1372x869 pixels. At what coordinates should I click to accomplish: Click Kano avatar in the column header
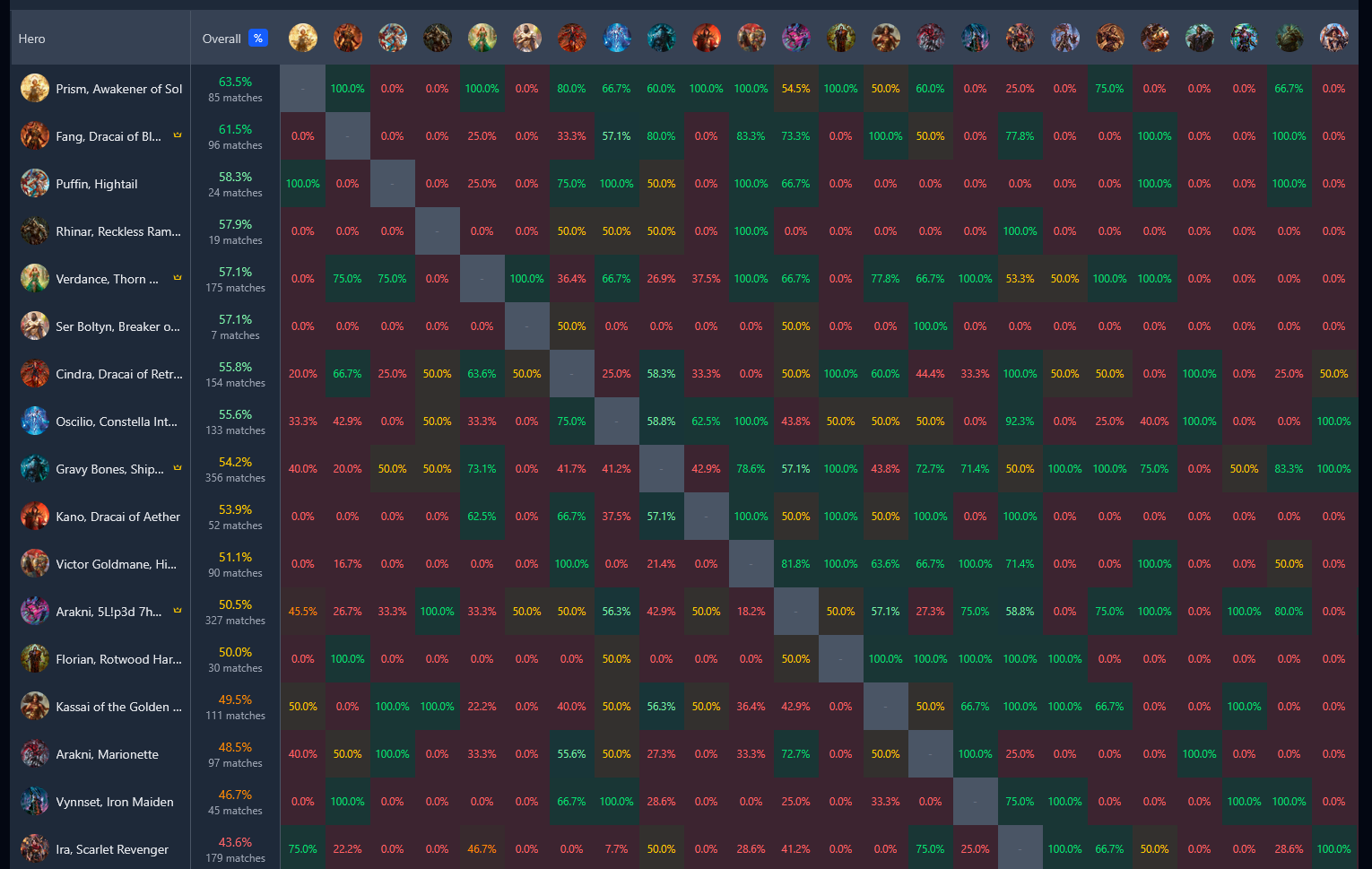[x=707, y=38]
